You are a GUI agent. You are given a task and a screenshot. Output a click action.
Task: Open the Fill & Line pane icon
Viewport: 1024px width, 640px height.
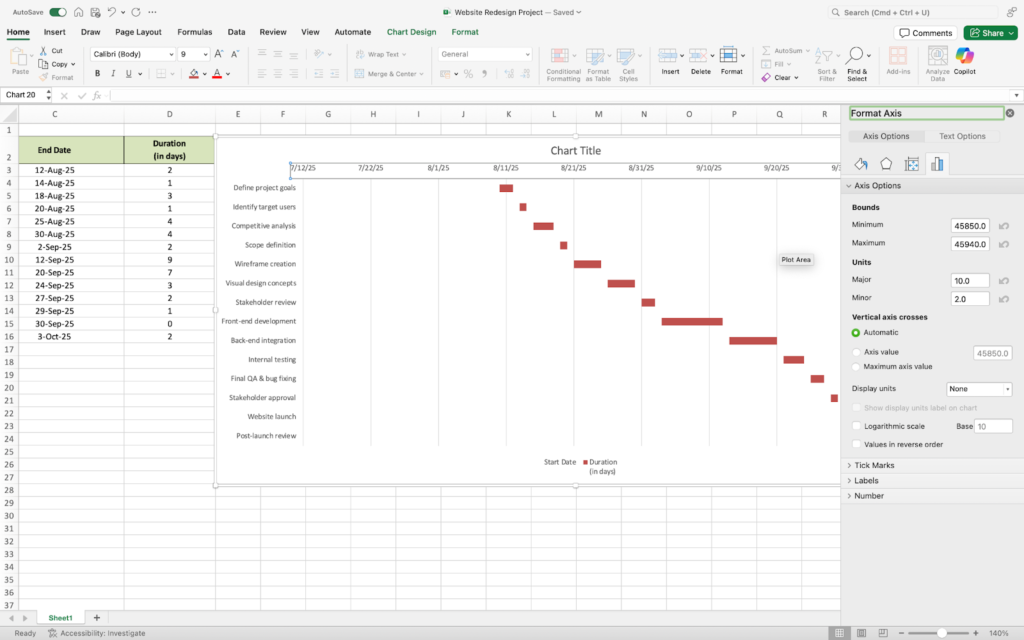(861, 164)
